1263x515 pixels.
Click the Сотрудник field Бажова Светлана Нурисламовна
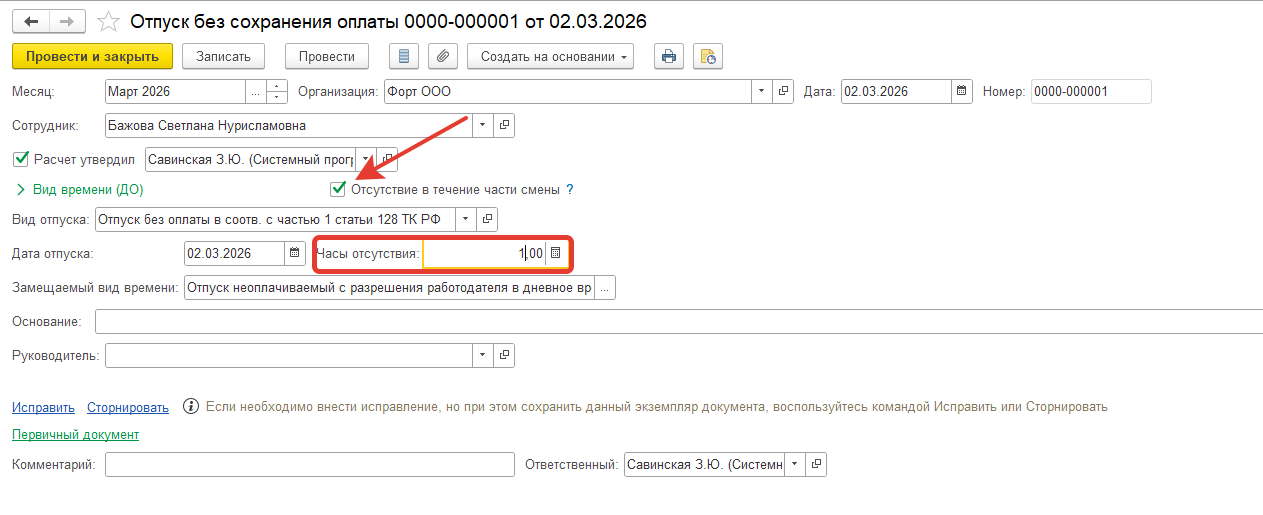point(289,125)
